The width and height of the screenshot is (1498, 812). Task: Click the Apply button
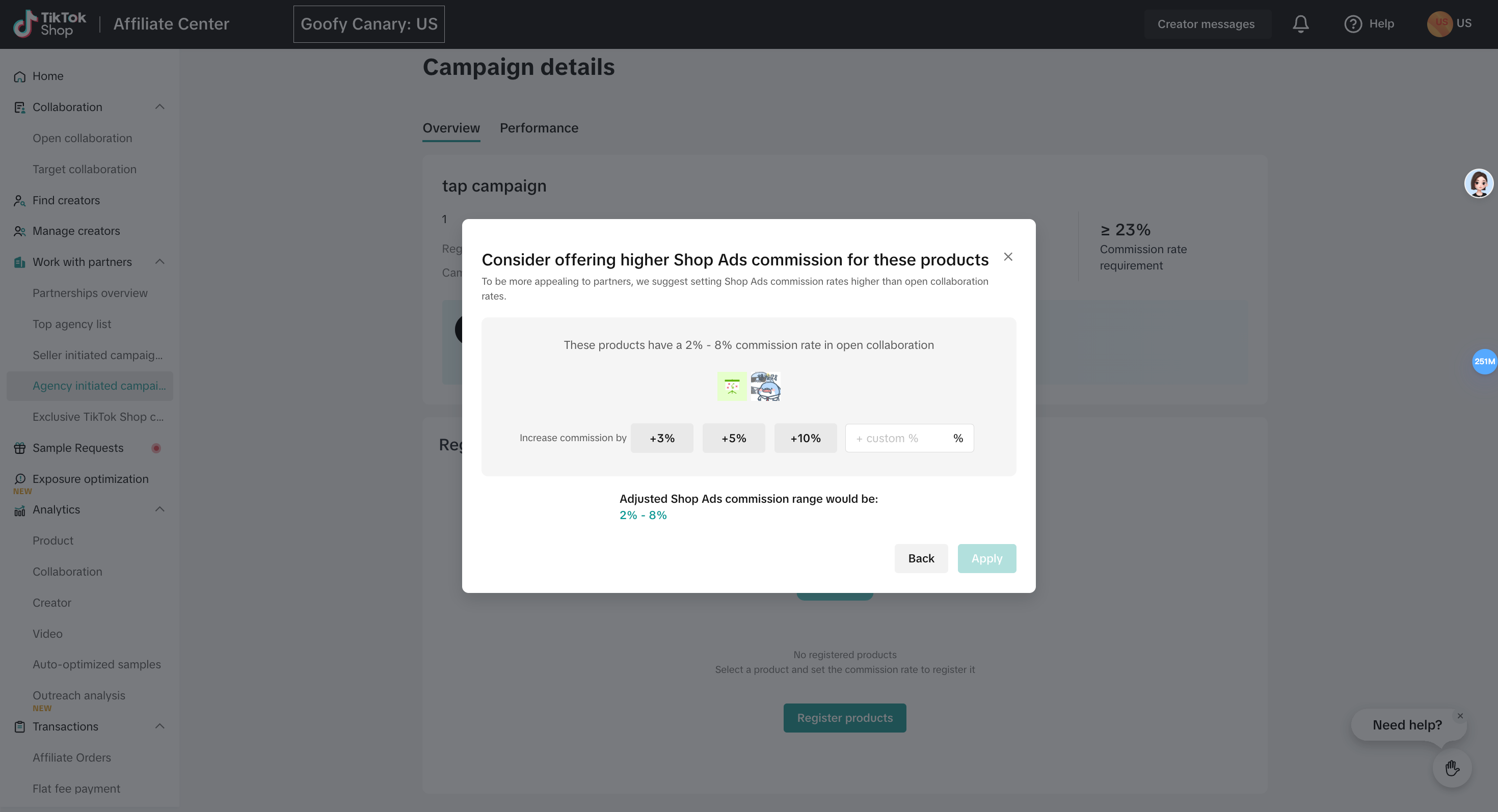point(987,559)
